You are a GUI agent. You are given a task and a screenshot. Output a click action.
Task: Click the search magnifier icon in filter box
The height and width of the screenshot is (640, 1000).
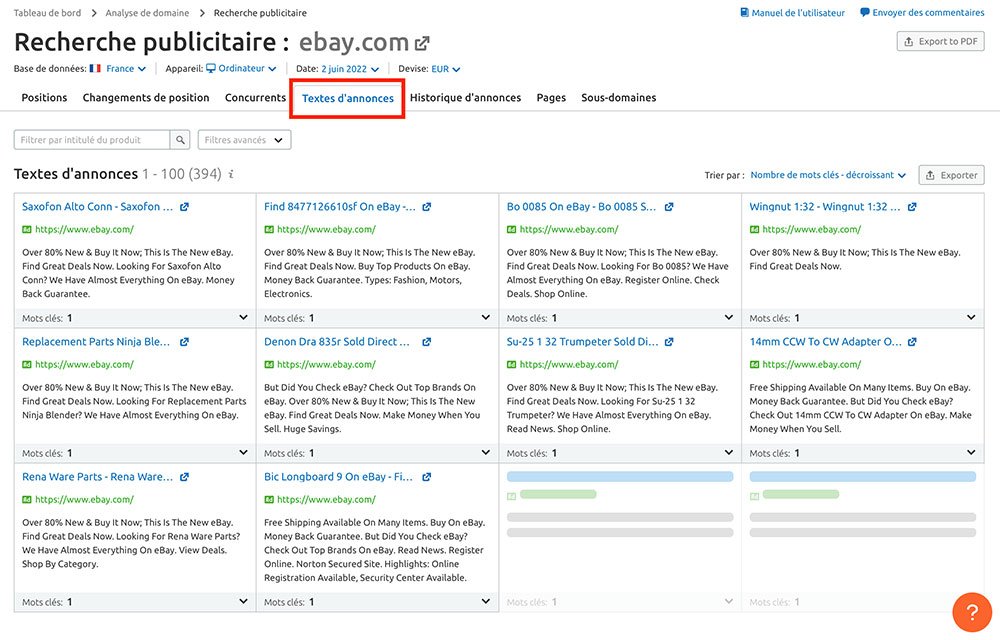point(180,140)
